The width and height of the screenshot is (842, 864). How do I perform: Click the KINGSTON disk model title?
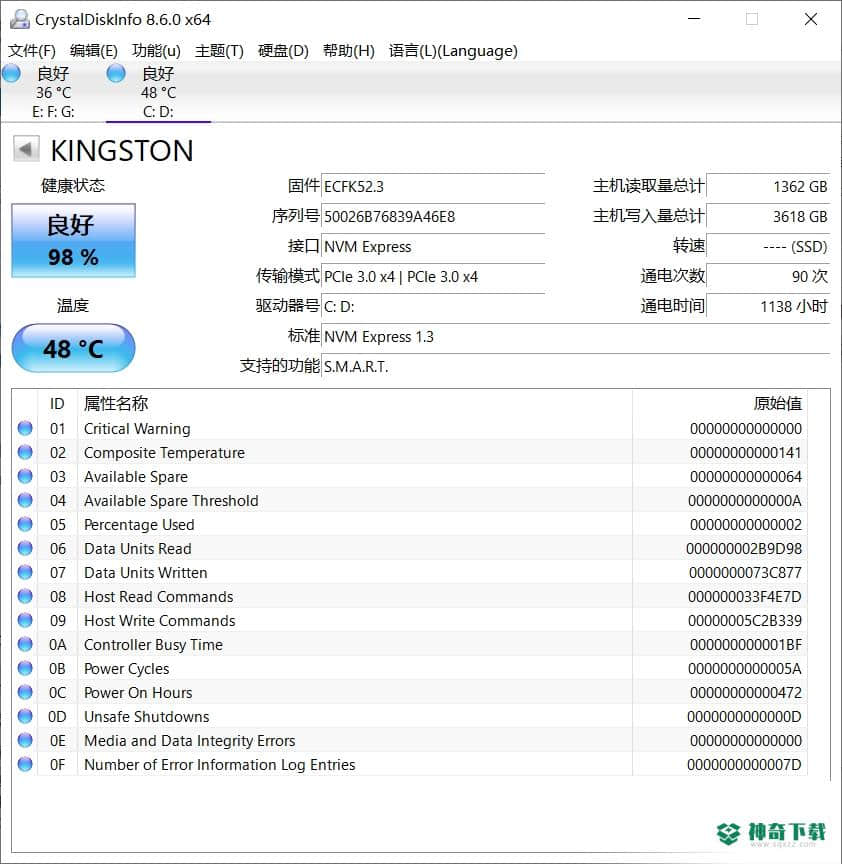122,150
